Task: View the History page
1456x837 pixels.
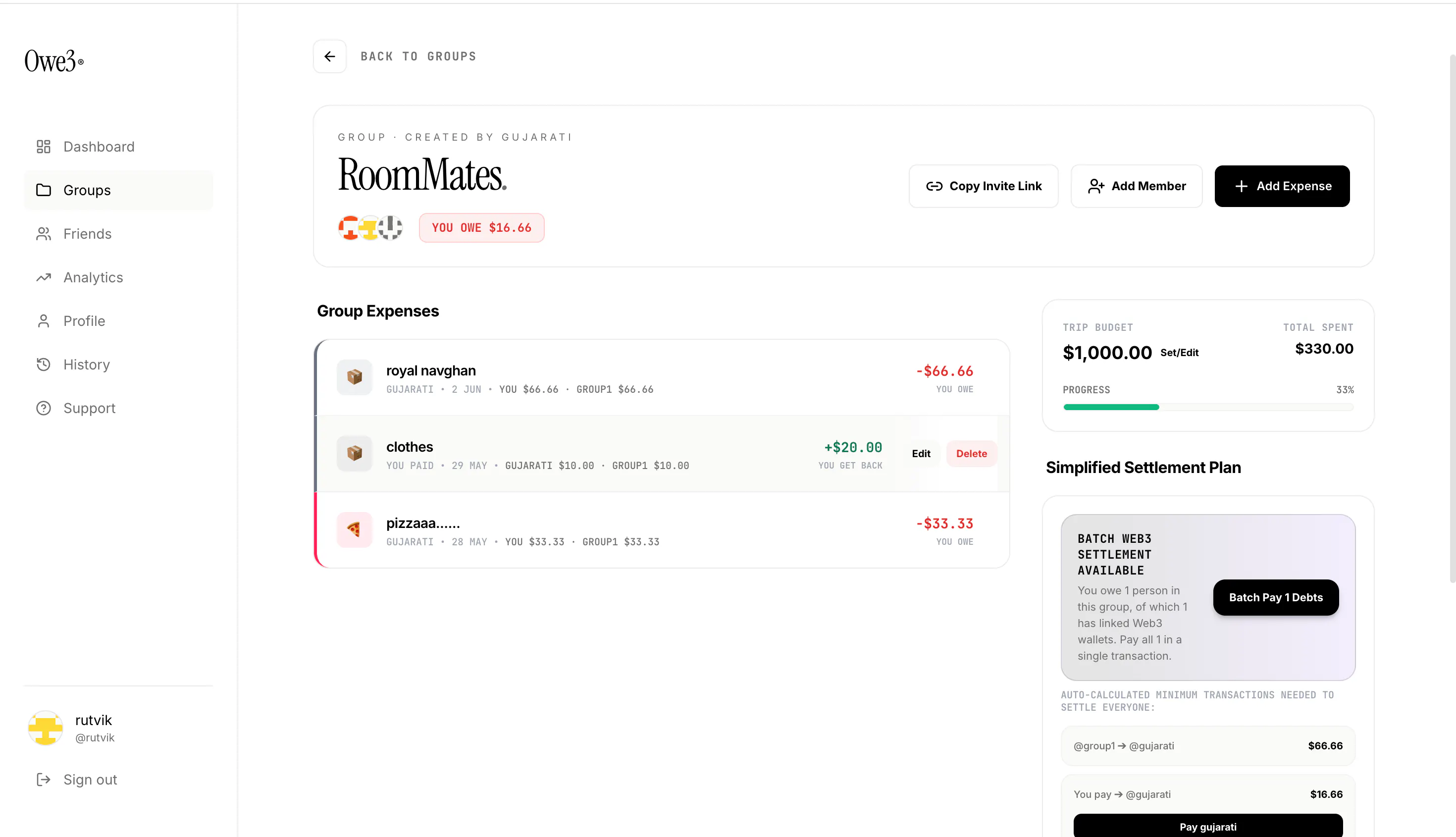Action: click(x=118, y=365)
